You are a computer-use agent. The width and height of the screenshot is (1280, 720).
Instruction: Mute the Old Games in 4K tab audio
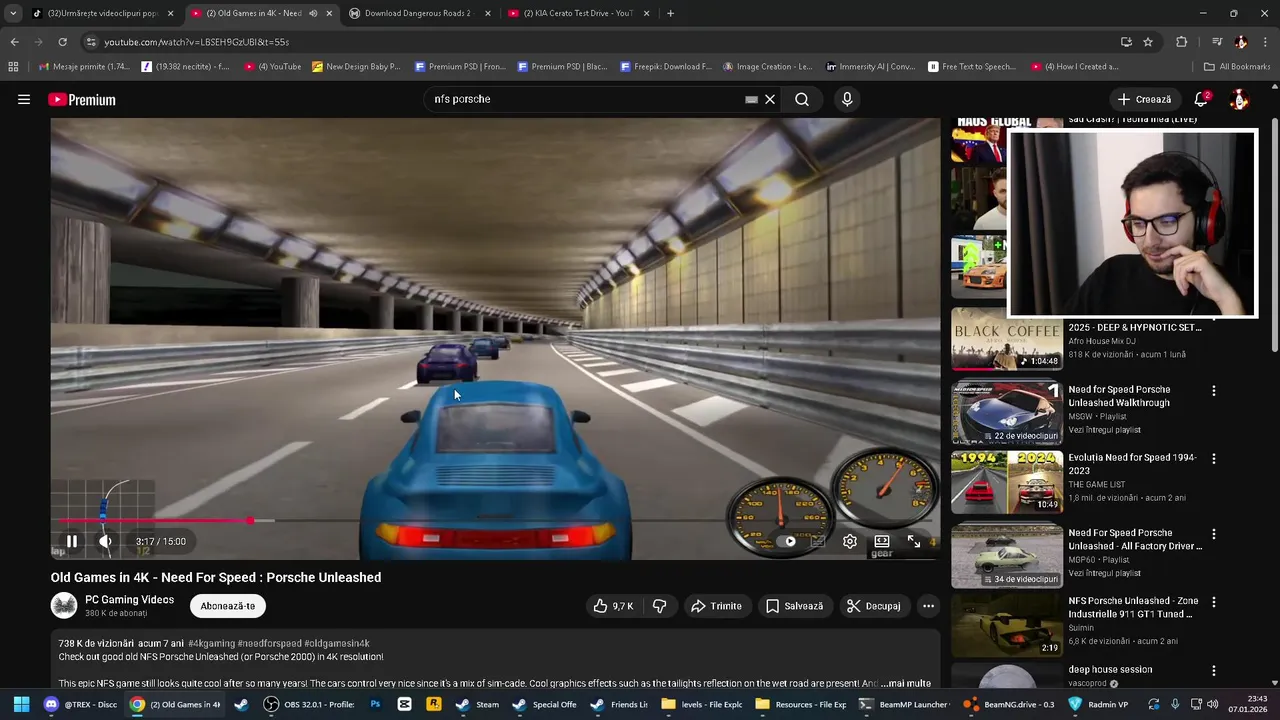click(x=313, y=13)
